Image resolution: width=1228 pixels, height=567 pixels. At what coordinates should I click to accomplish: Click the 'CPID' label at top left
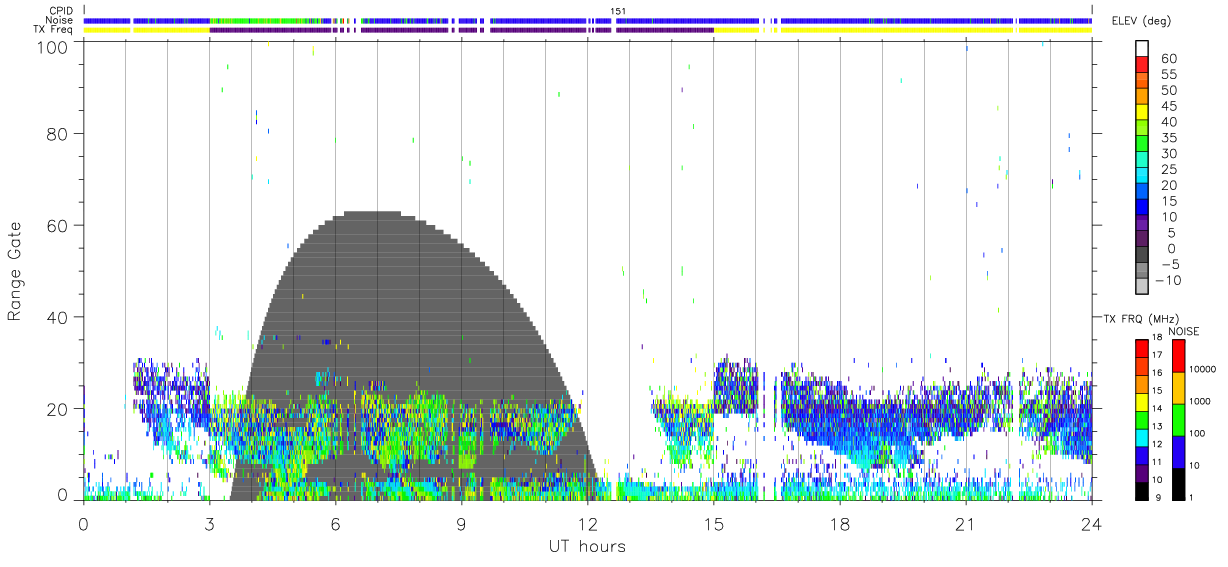[x=60, y=10]
